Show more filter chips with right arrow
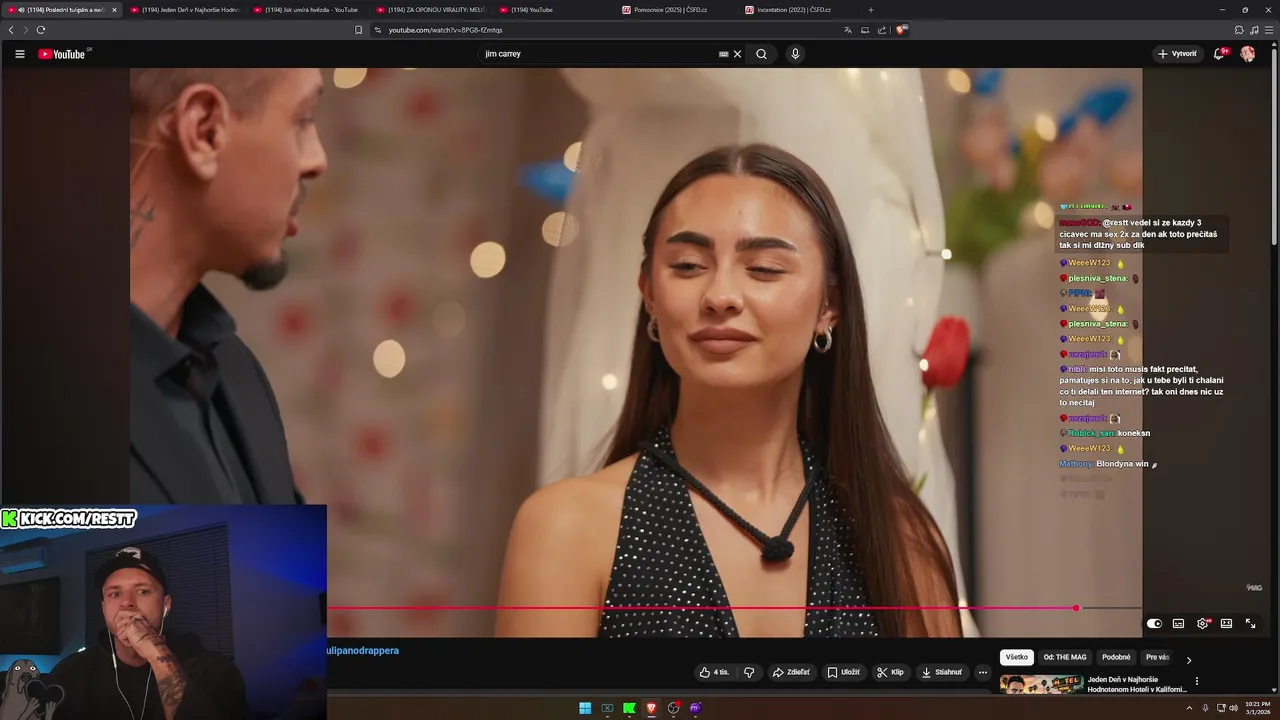Image resolution: width=1280 pixels, height=720 pixels. [x=1189, y=659]
